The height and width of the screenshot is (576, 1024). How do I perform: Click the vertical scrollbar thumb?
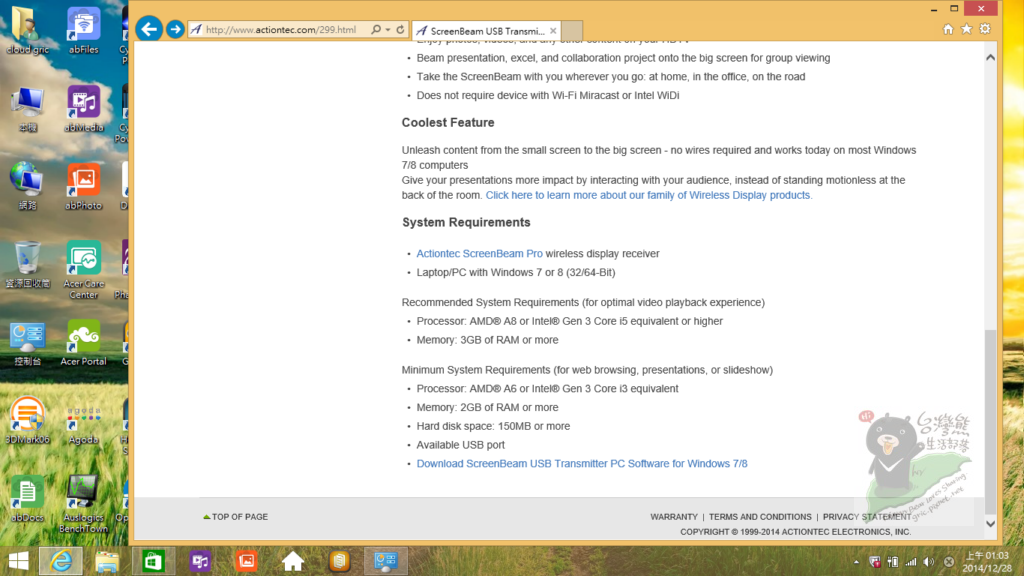click(990, 422)
